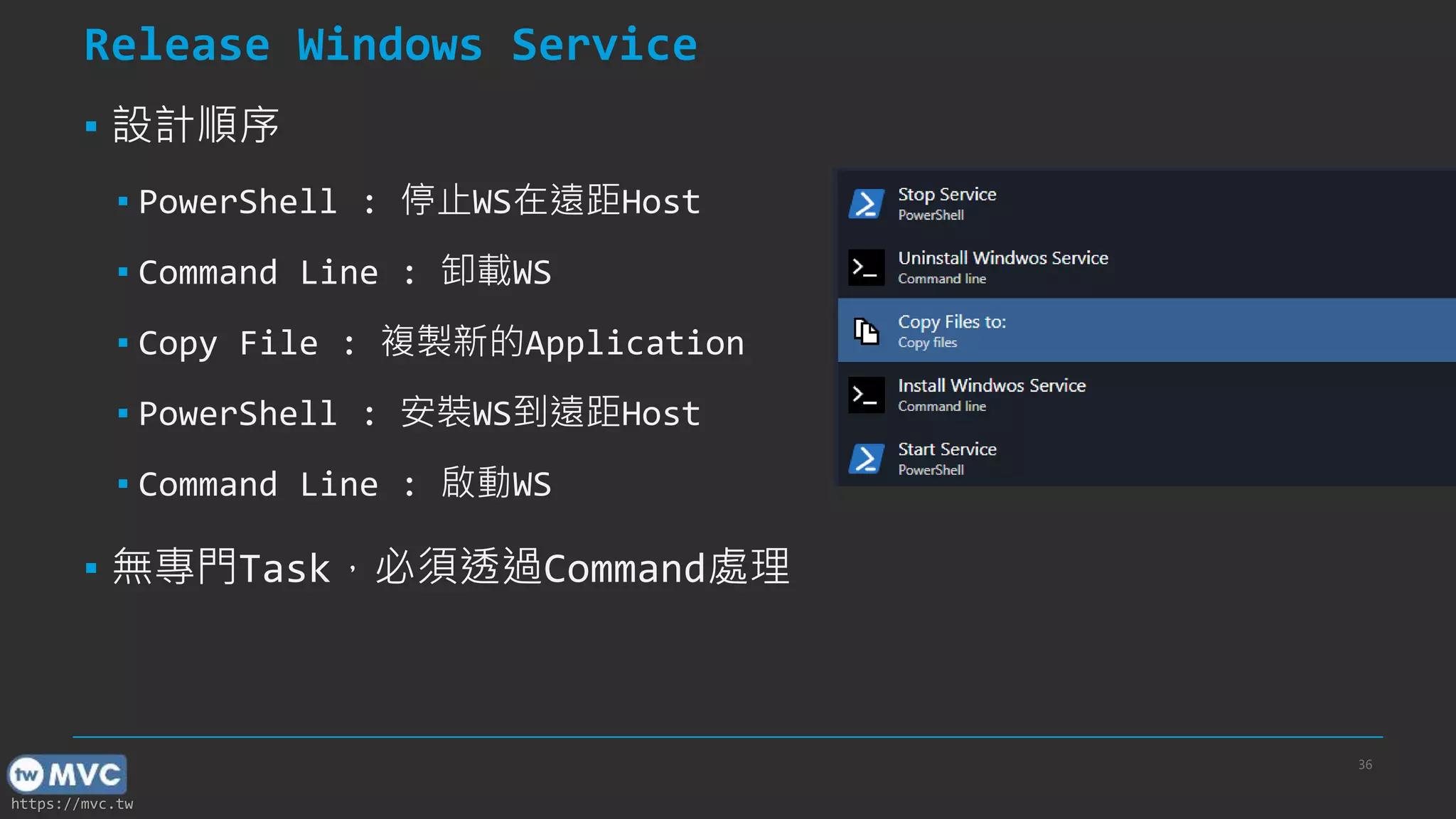Select the Start Service task title
The width and height of the screenshot is (1456, 819).
point(947,449)
